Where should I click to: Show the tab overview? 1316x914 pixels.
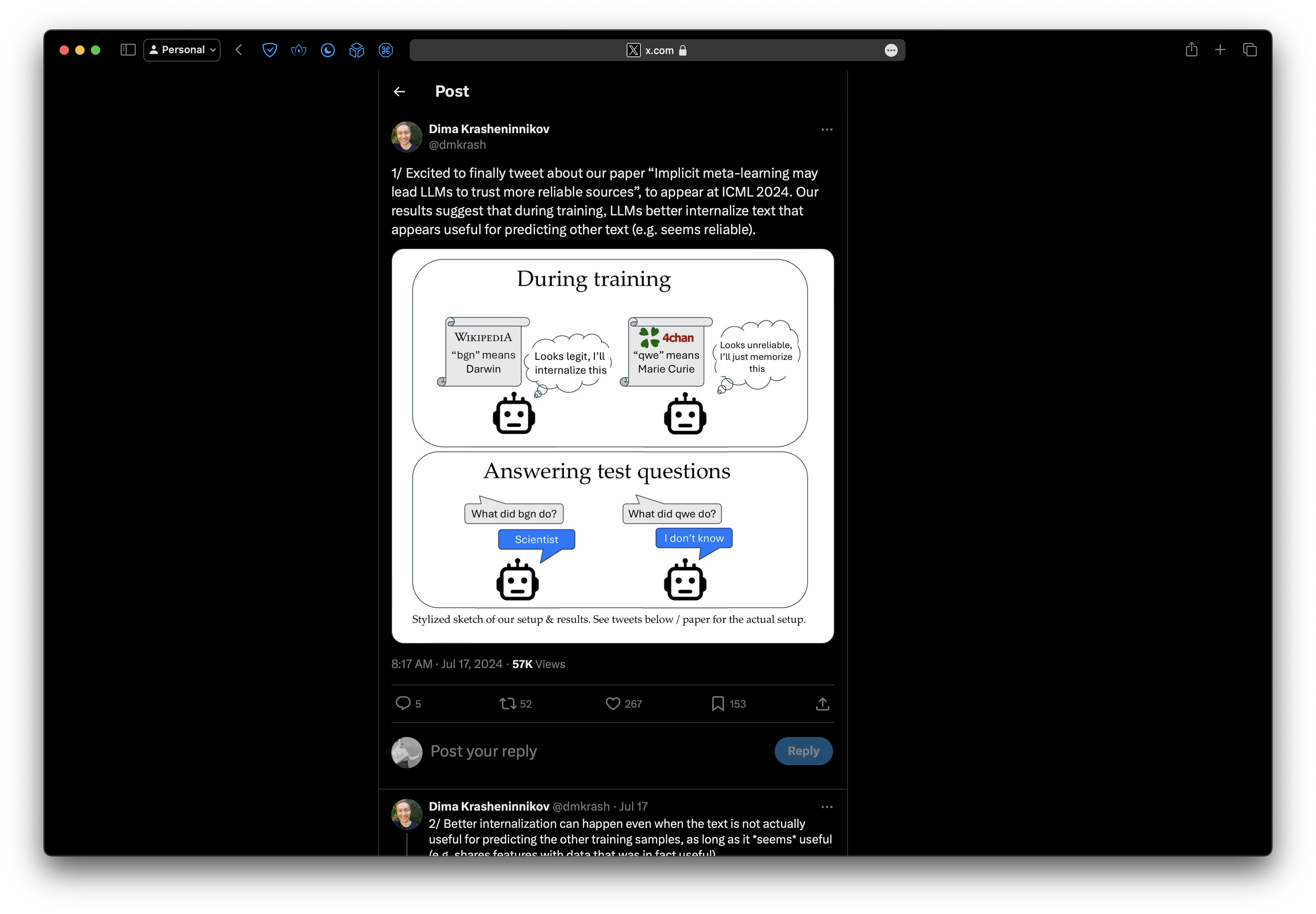point(1249,50)
